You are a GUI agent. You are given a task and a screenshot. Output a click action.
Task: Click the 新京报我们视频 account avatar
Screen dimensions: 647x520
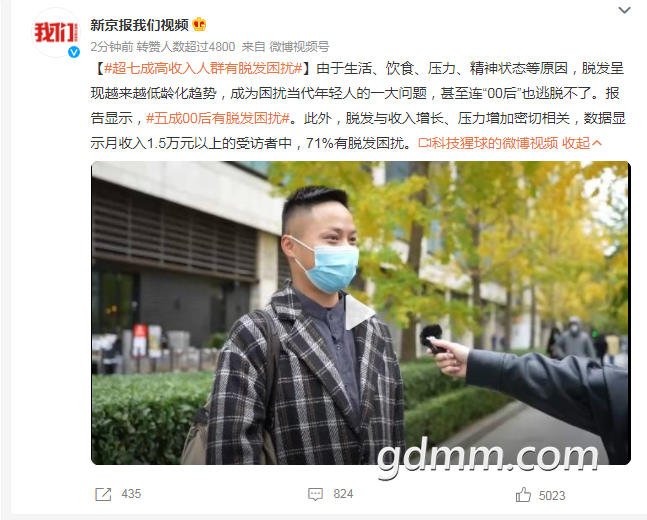(x=55, y=33)
